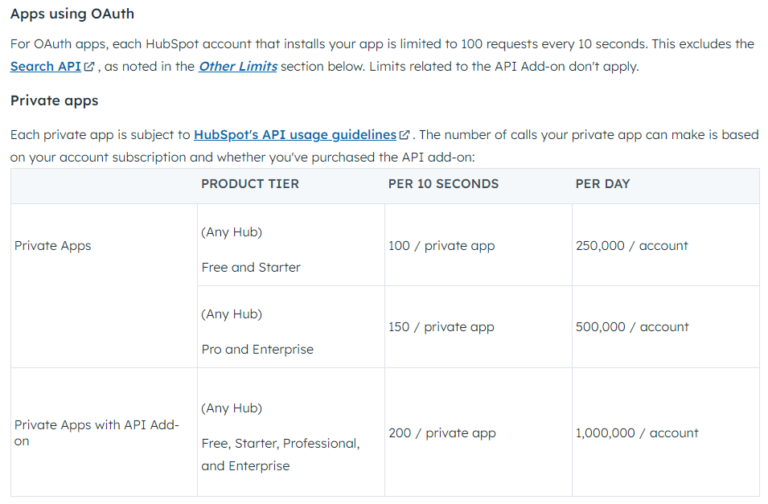Select the Private Apps row label
Image resolution: width=768 pixels, height=504 pixels.
click(53, 245)
